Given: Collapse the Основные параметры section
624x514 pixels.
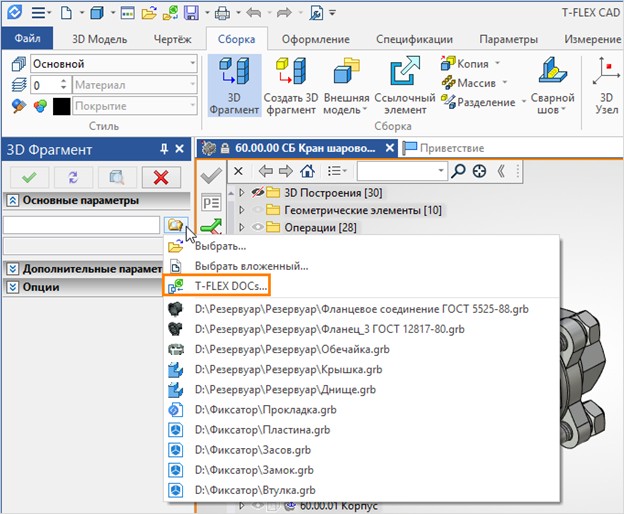Looking at the screenshot, I should click(12, 201).
